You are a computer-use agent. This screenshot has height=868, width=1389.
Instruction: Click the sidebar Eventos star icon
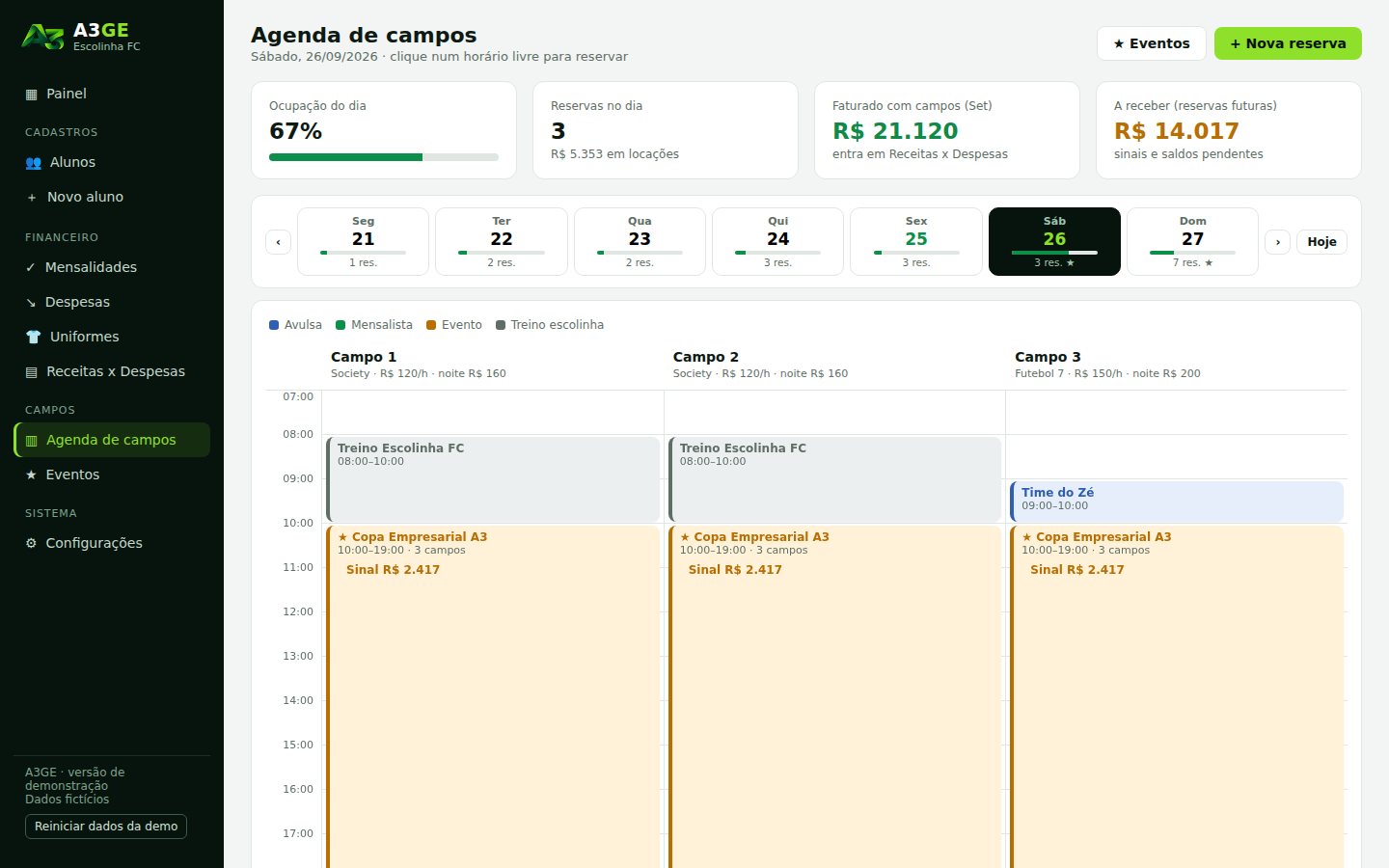[31, 475]
